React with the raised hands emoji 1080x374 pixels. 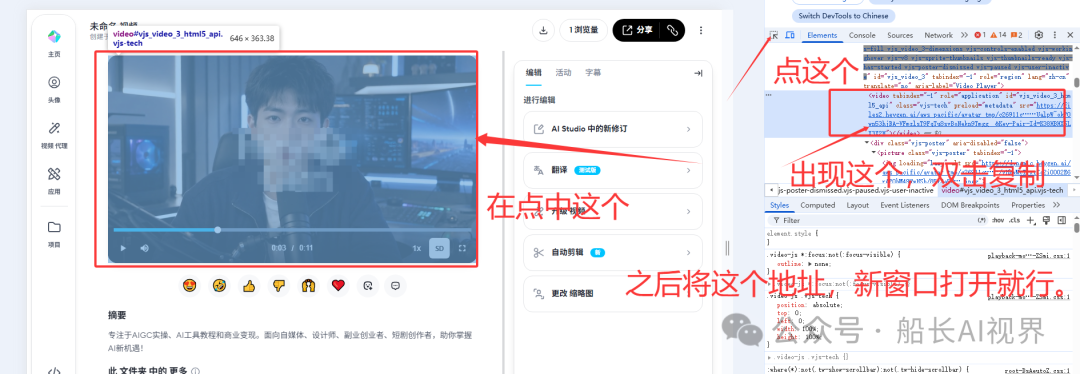click(309, 285)
